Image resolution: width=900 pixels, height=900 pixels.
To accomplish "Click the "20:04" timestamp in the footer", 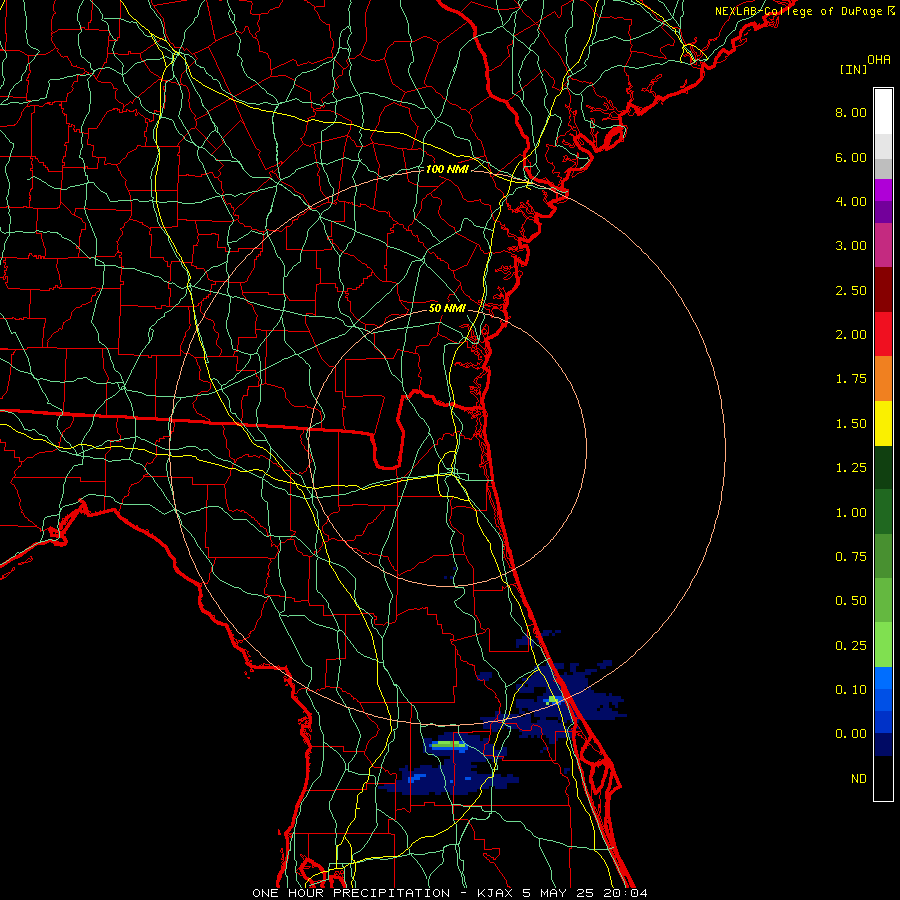I will pos(625,893).
